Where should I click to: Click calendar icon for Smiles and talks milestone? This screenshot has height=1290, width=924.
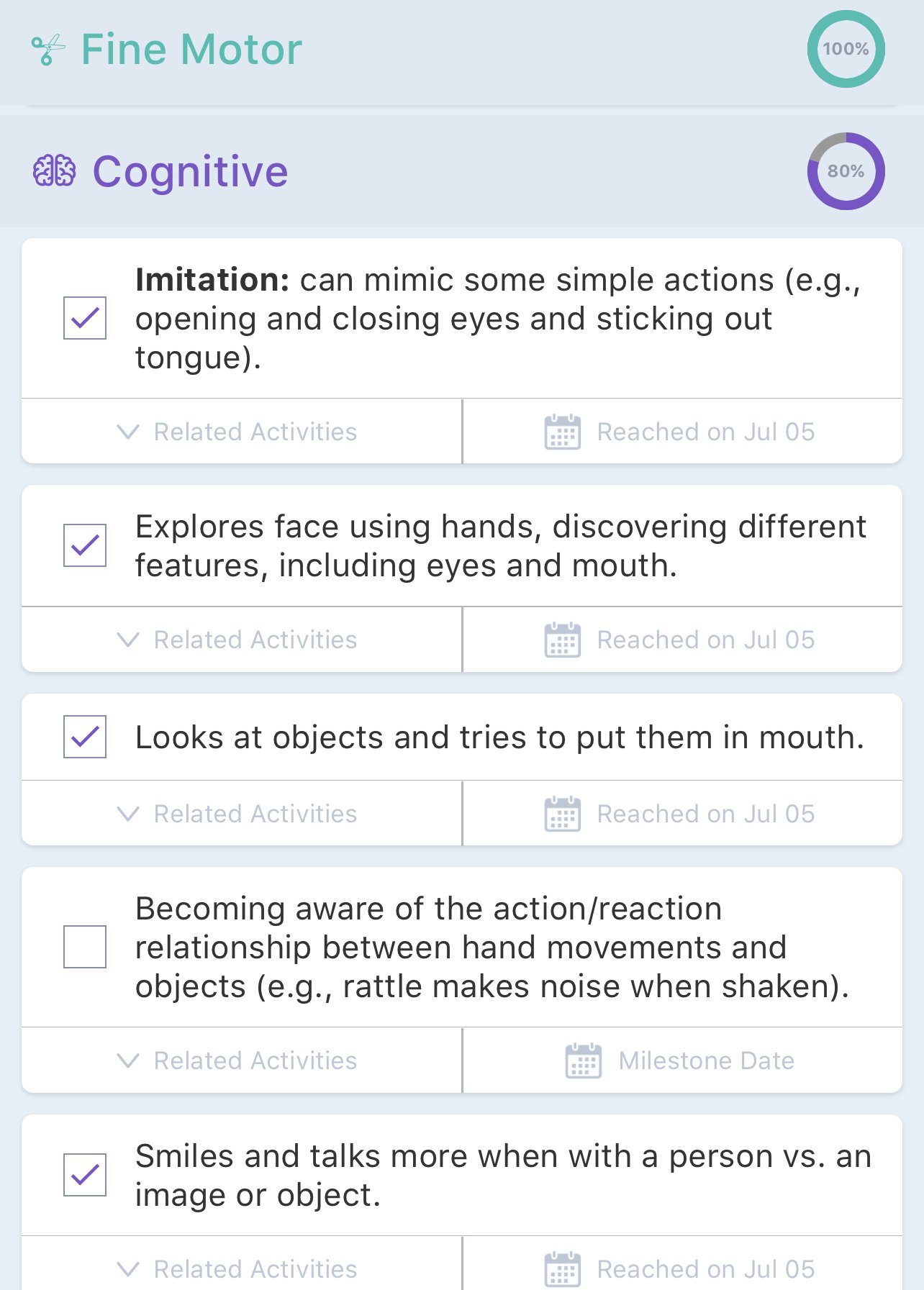click(562, 1268)
